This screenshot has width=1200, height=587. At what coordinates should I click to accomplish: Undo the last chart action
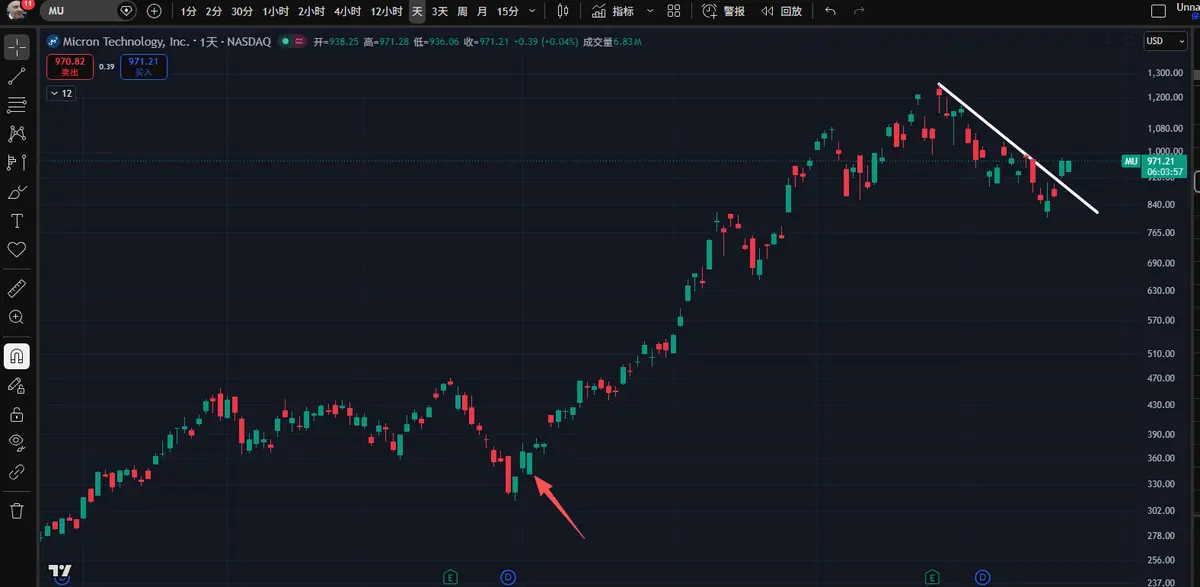830,11
